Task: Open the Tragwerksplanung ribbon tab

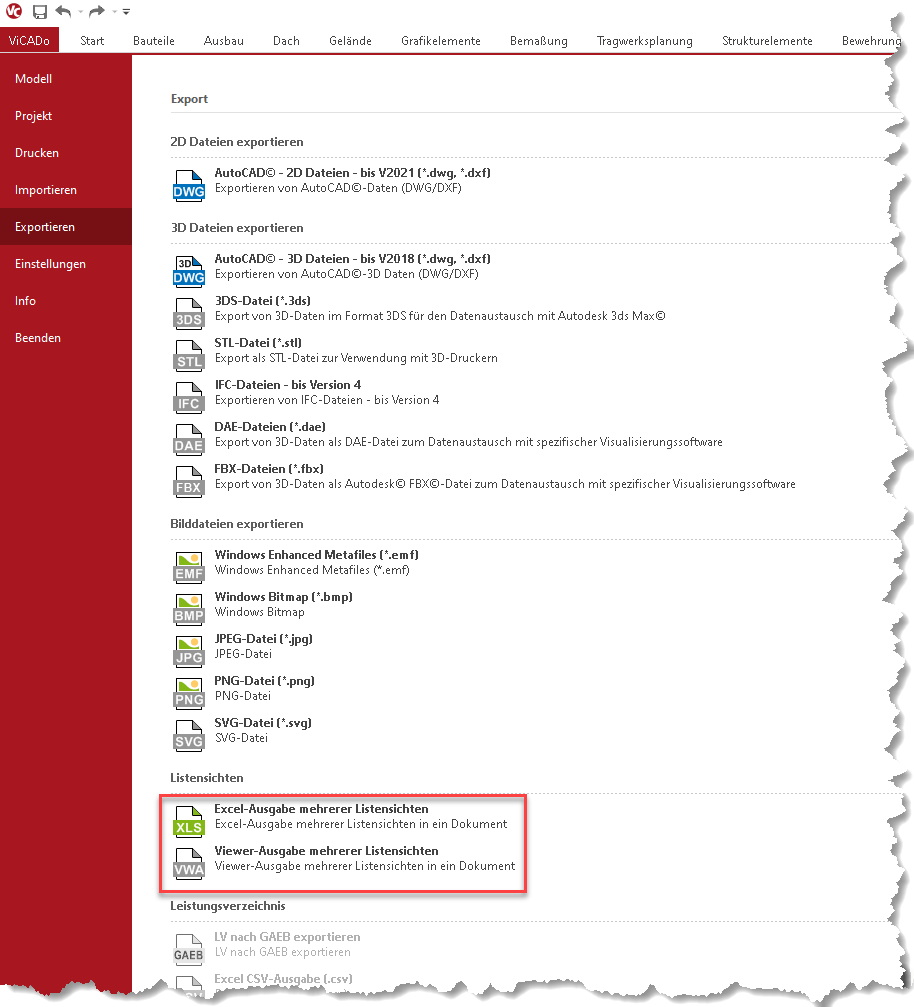Action: (x=644, y=40)
